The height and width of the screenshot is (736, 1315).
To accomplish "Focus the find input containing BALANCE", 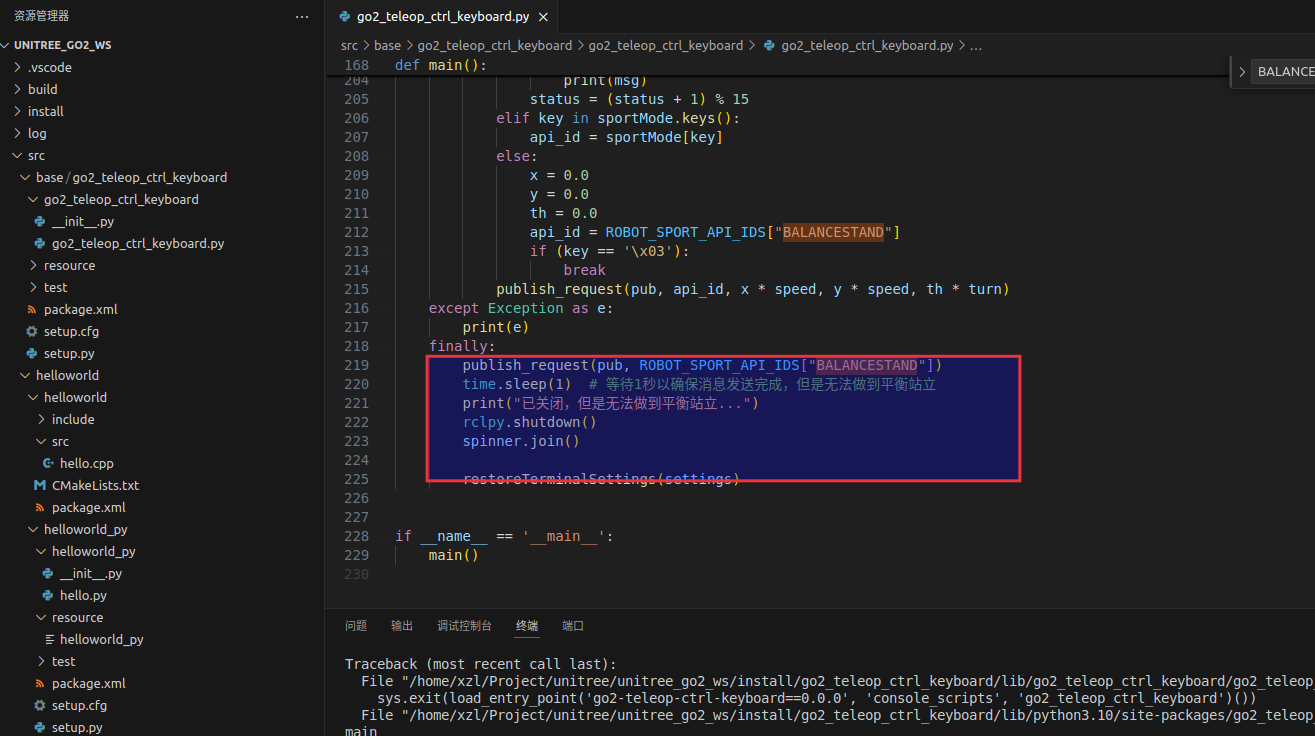I will [1285, 71].
